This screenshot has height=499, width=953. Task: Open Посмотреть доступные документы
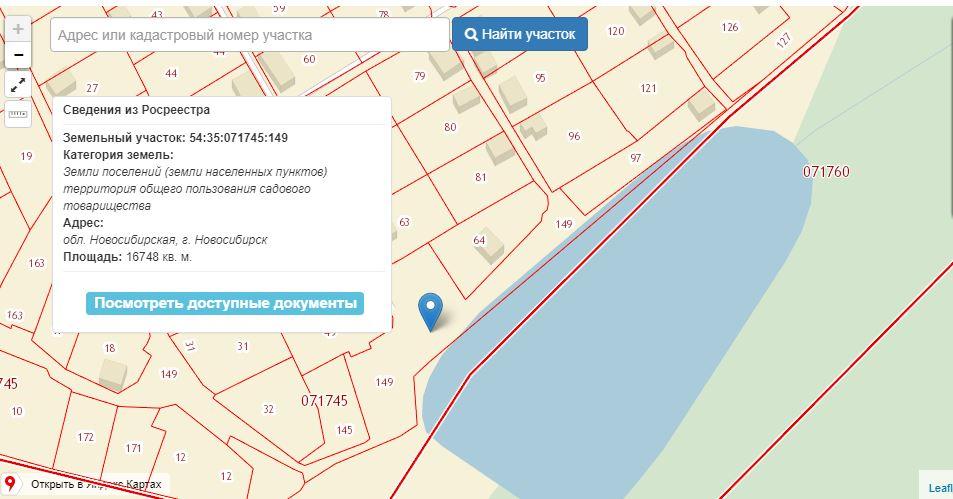tap(225, 303)
